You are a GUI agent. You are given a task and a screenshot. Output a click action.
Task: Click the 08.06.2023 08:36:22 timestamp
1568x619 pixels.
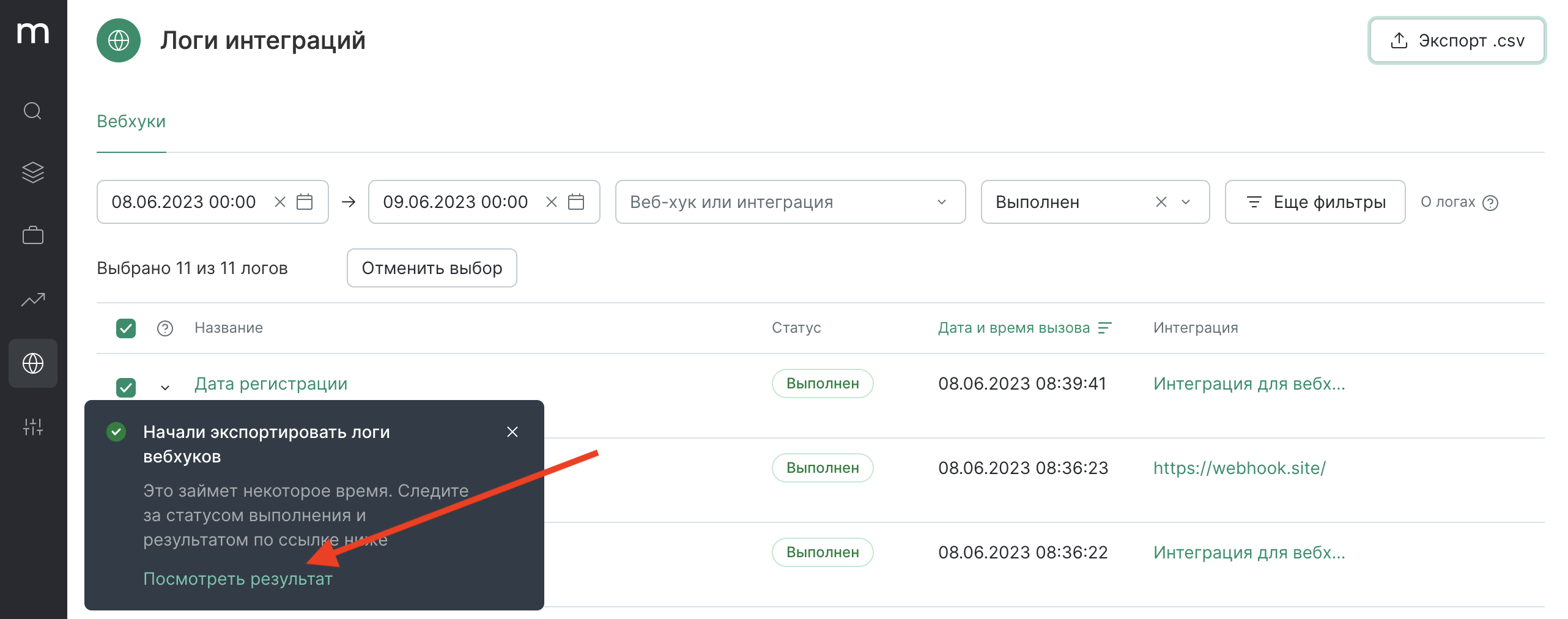tap(1023, 552)
